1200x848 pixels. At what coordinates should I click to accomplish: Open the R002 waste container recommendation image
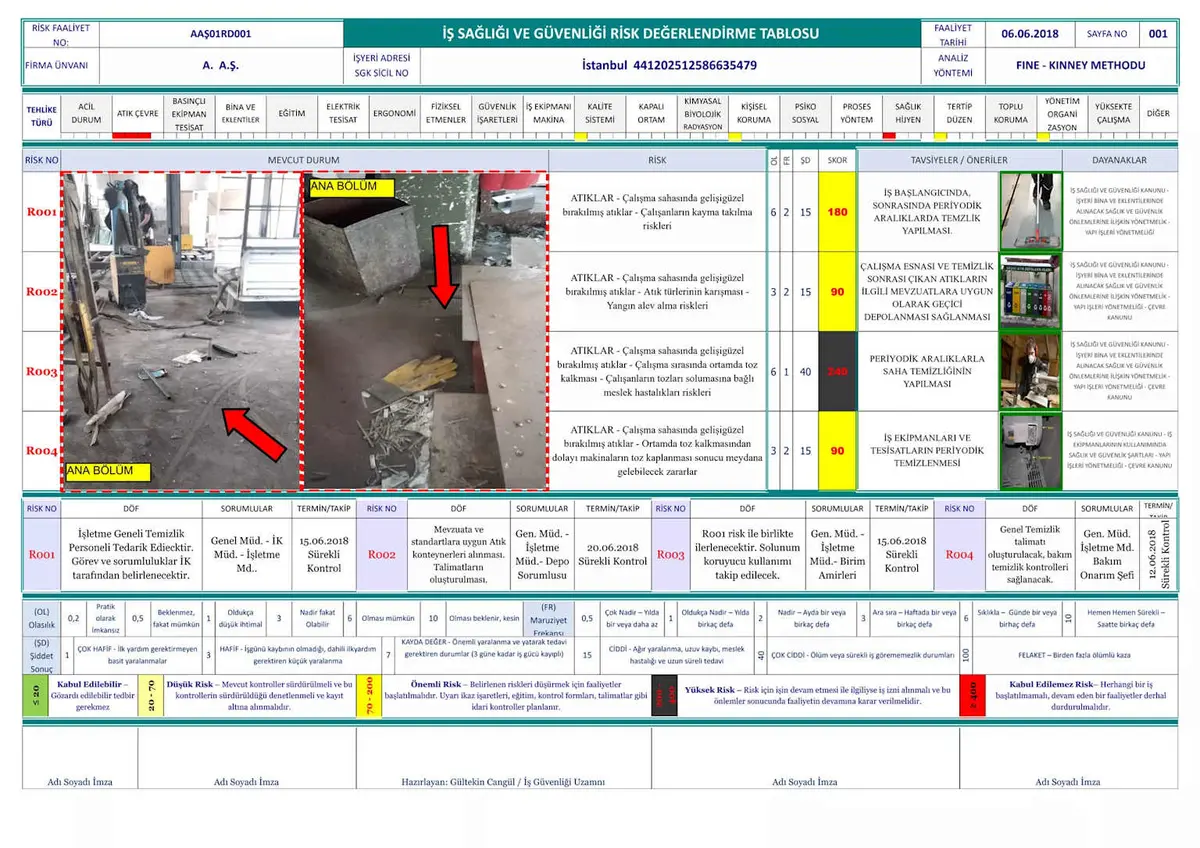(x=1030, y=291)
